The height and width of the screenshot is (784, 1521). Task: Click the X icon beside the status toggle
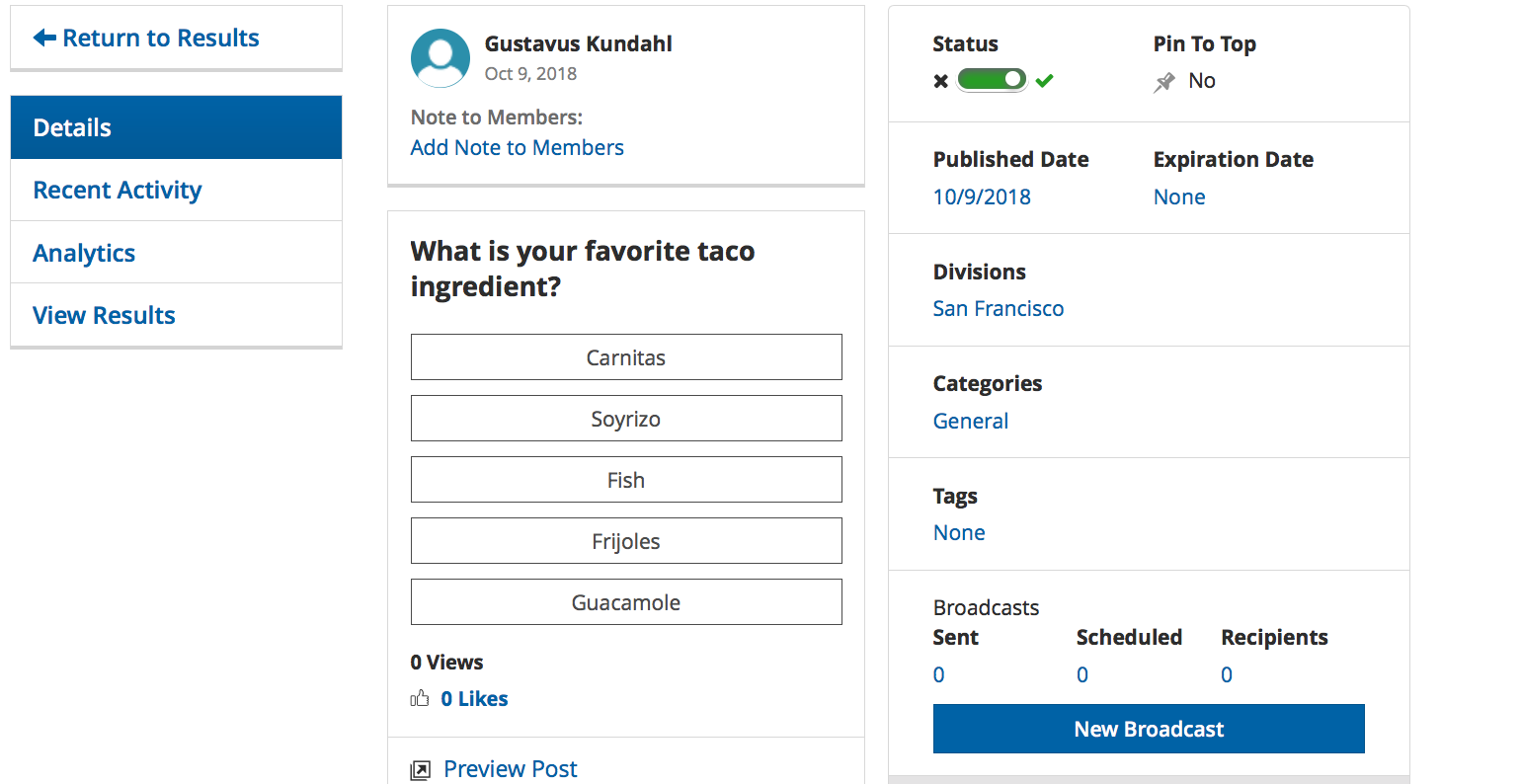[941, 81]
